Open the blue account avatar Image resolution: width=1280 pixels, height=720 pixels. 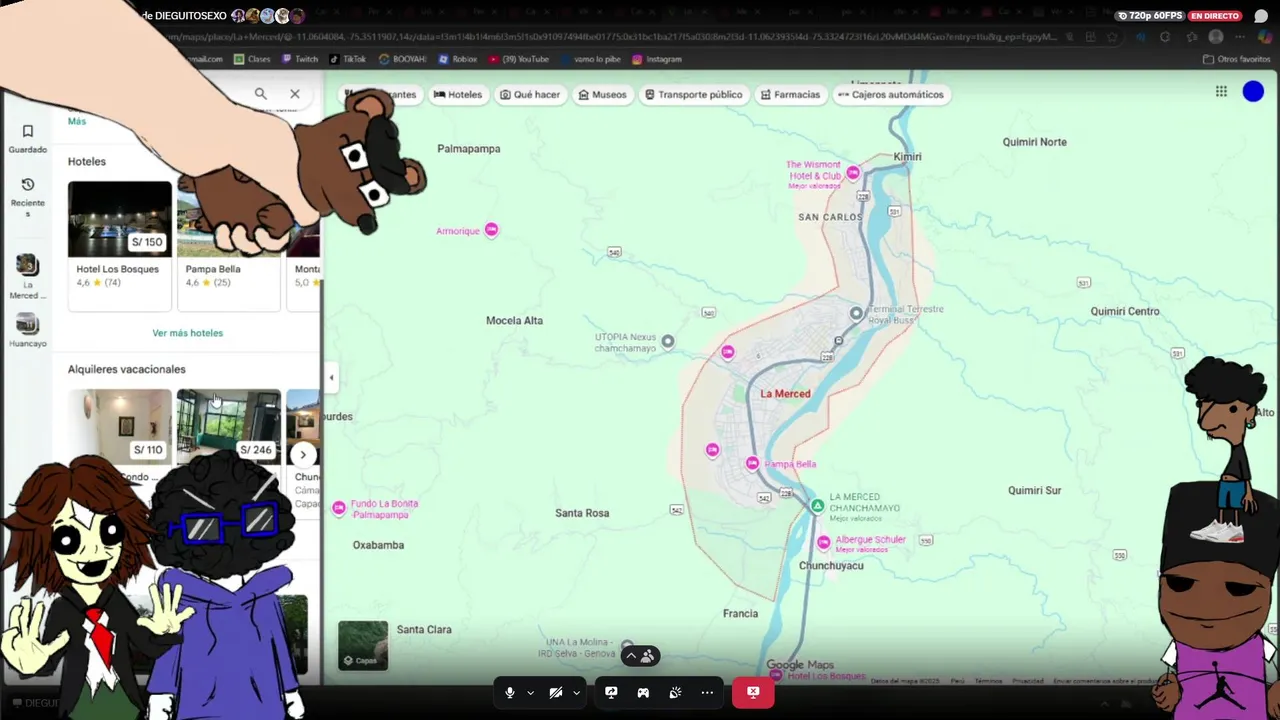pyautogui.click(x=1253, y=91)
